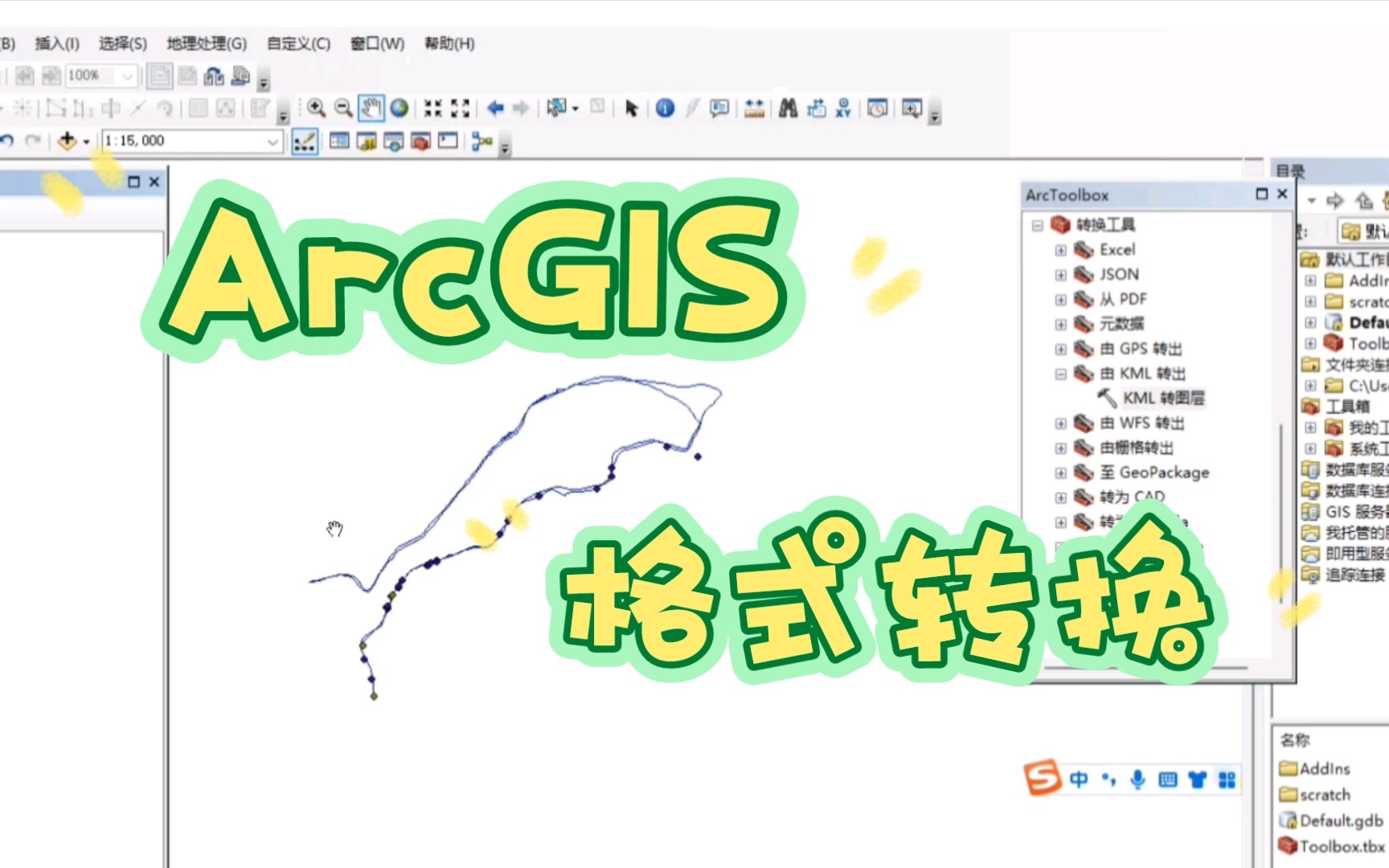Click the microphone icon on Sogou input bar
Screen dimensions: 1389x868
click(1135, 778)
